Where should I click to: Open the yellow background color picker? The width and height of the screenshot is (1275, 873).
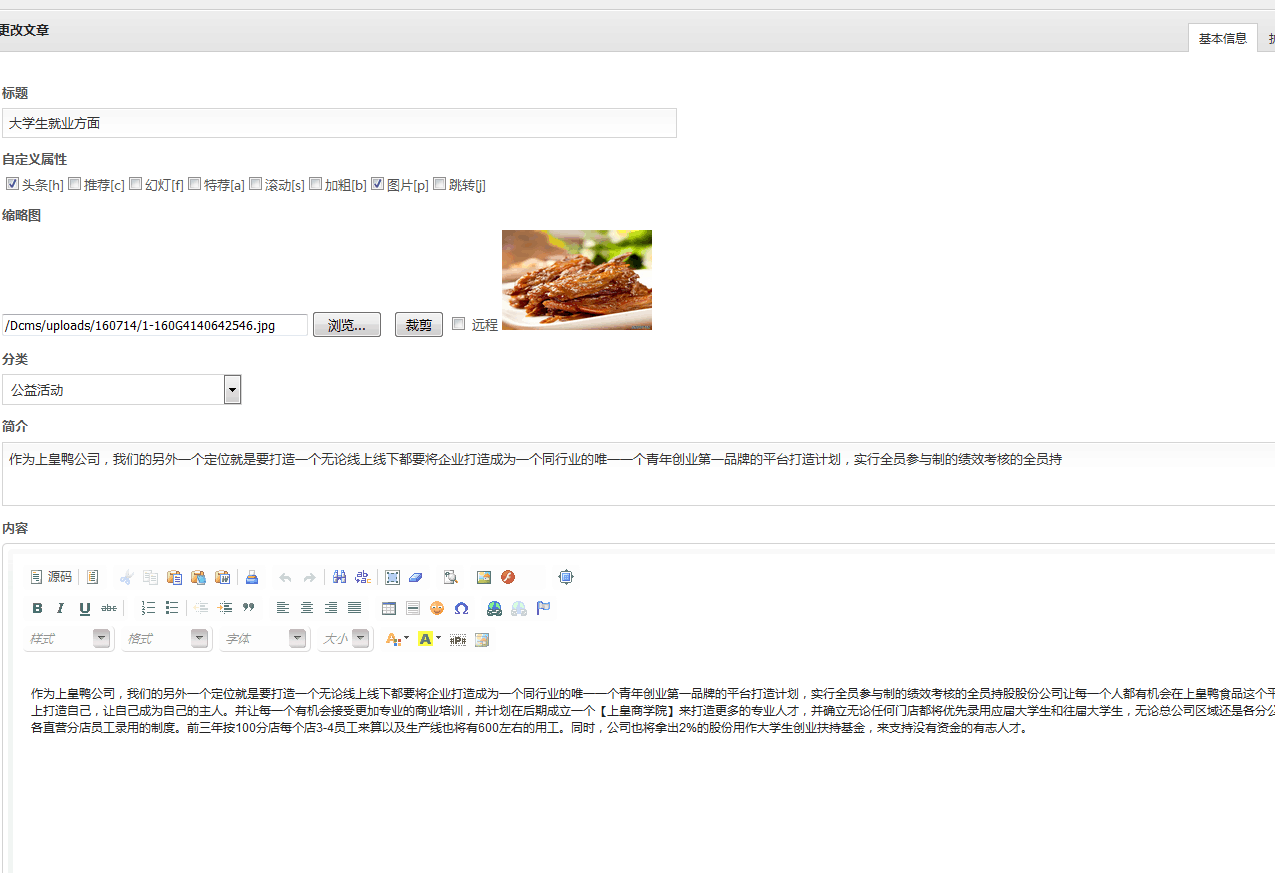click(x=429, y=639)
